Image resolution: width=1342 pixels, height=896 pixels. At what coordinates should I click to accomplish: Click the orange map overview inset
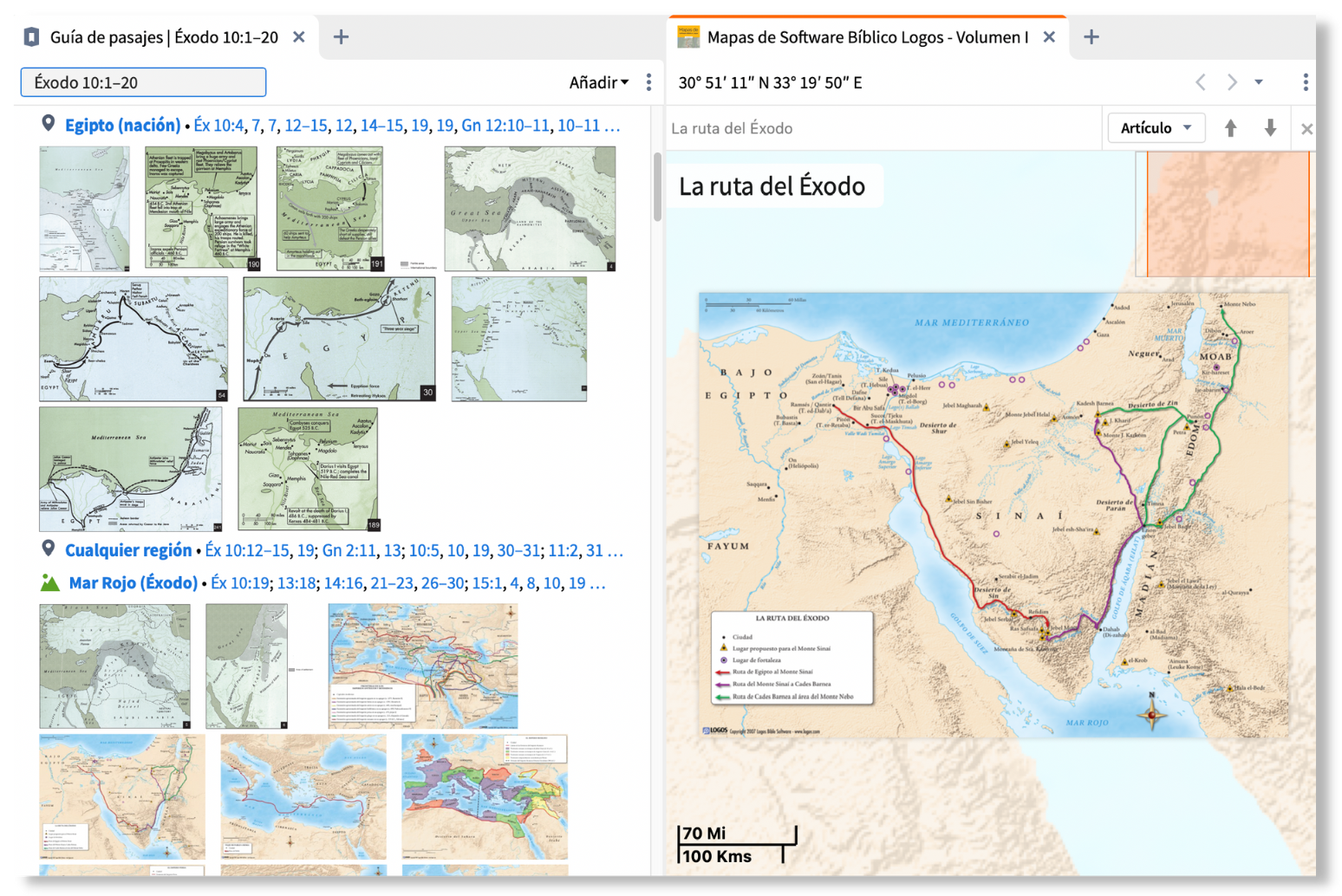pos(1228,214)
